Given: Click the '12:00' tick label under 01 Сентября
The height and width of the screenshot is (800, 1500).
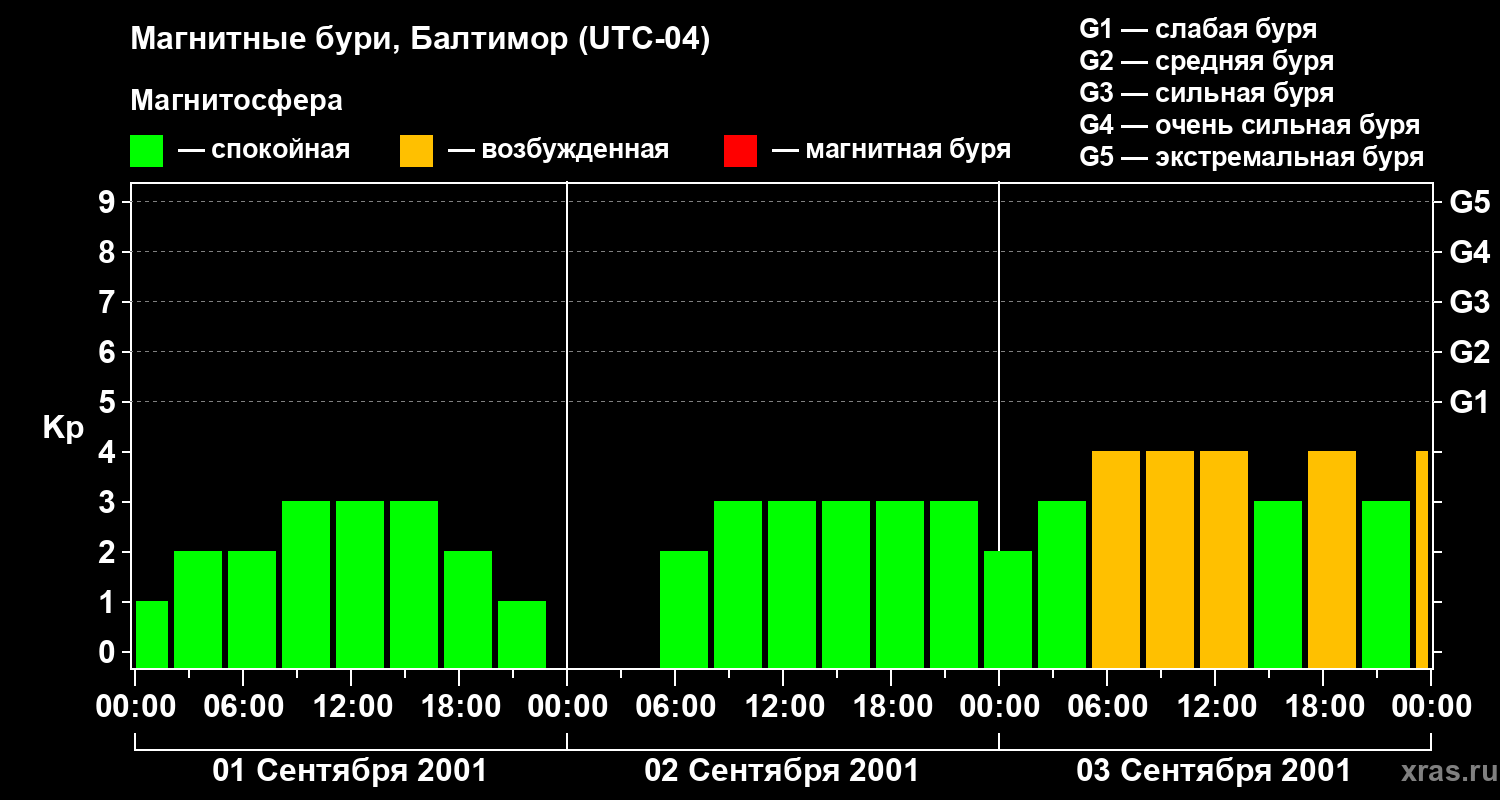Looking at the screenshot, I should [x=351, y=707].
